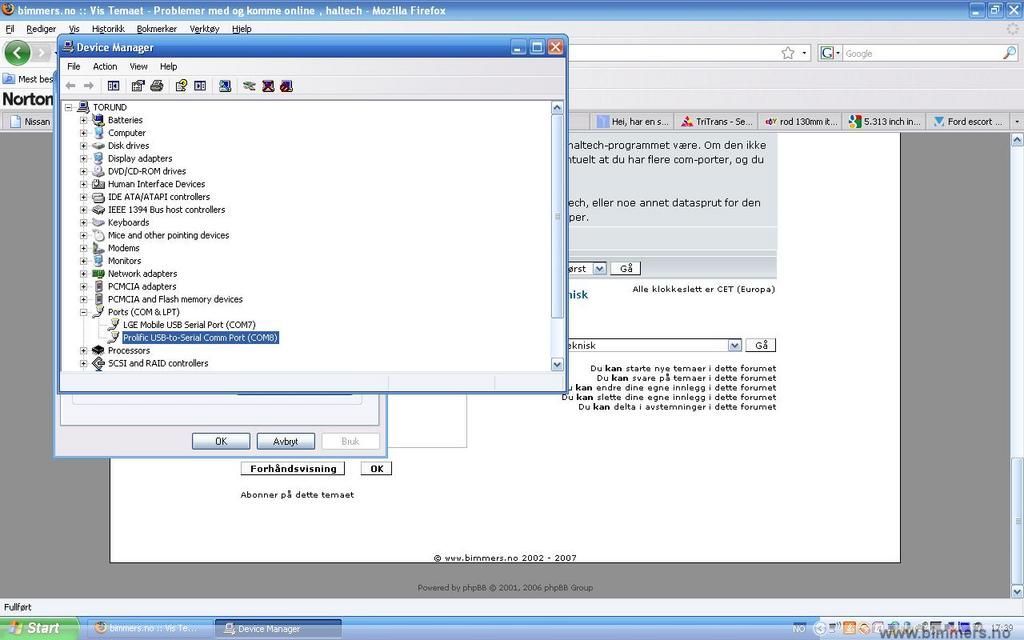Switch to the 'Ford escort ...' tab
1024x640 pixels.
click(968, 121)
